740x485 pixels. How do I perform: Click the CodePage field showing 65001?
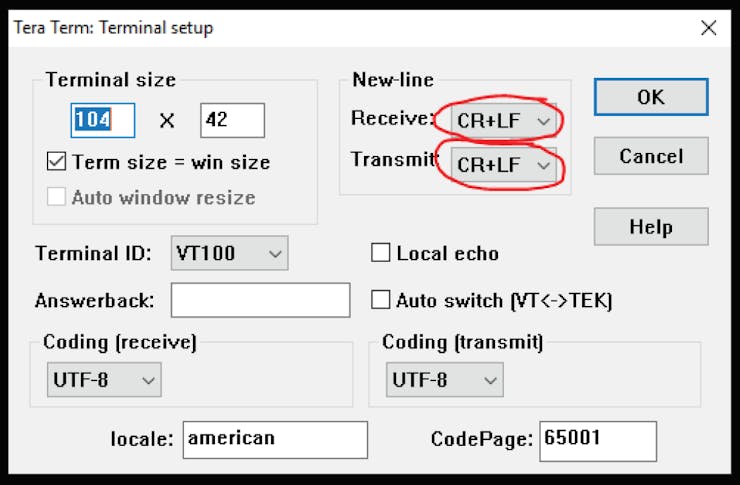click(x=598, y=441)
